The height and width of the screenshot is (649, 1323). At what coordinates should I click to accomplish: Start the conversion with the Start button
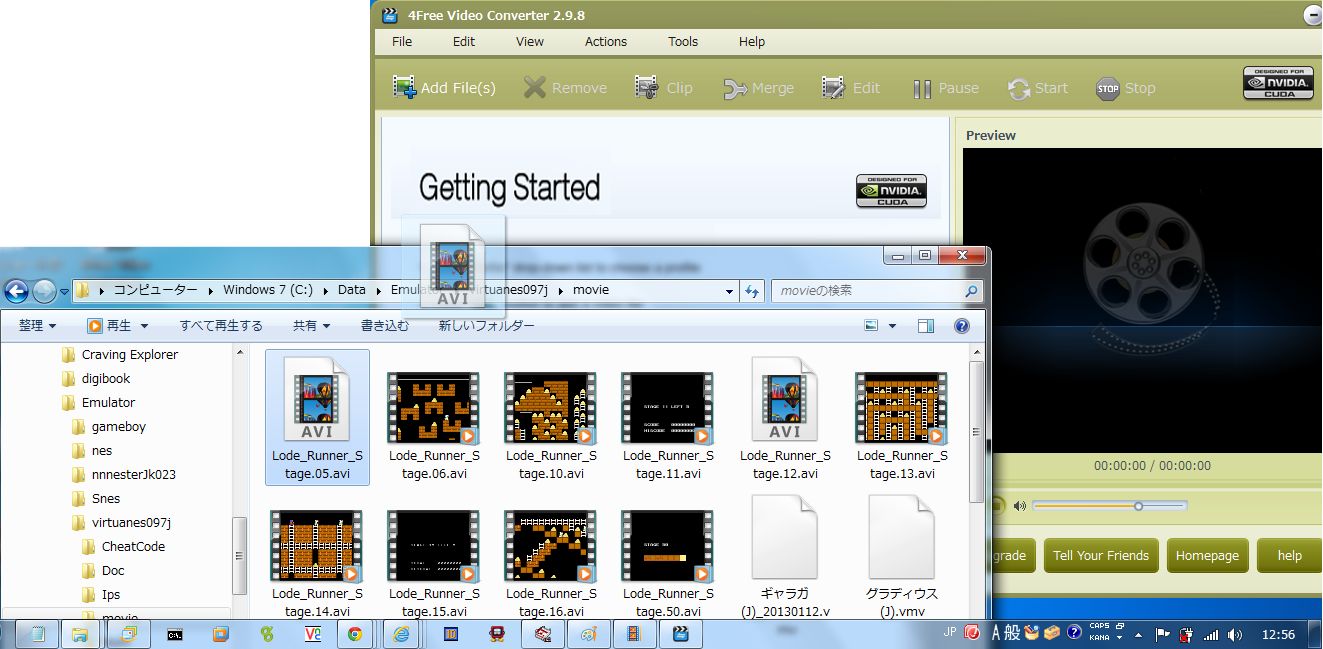click(1038, 88)
